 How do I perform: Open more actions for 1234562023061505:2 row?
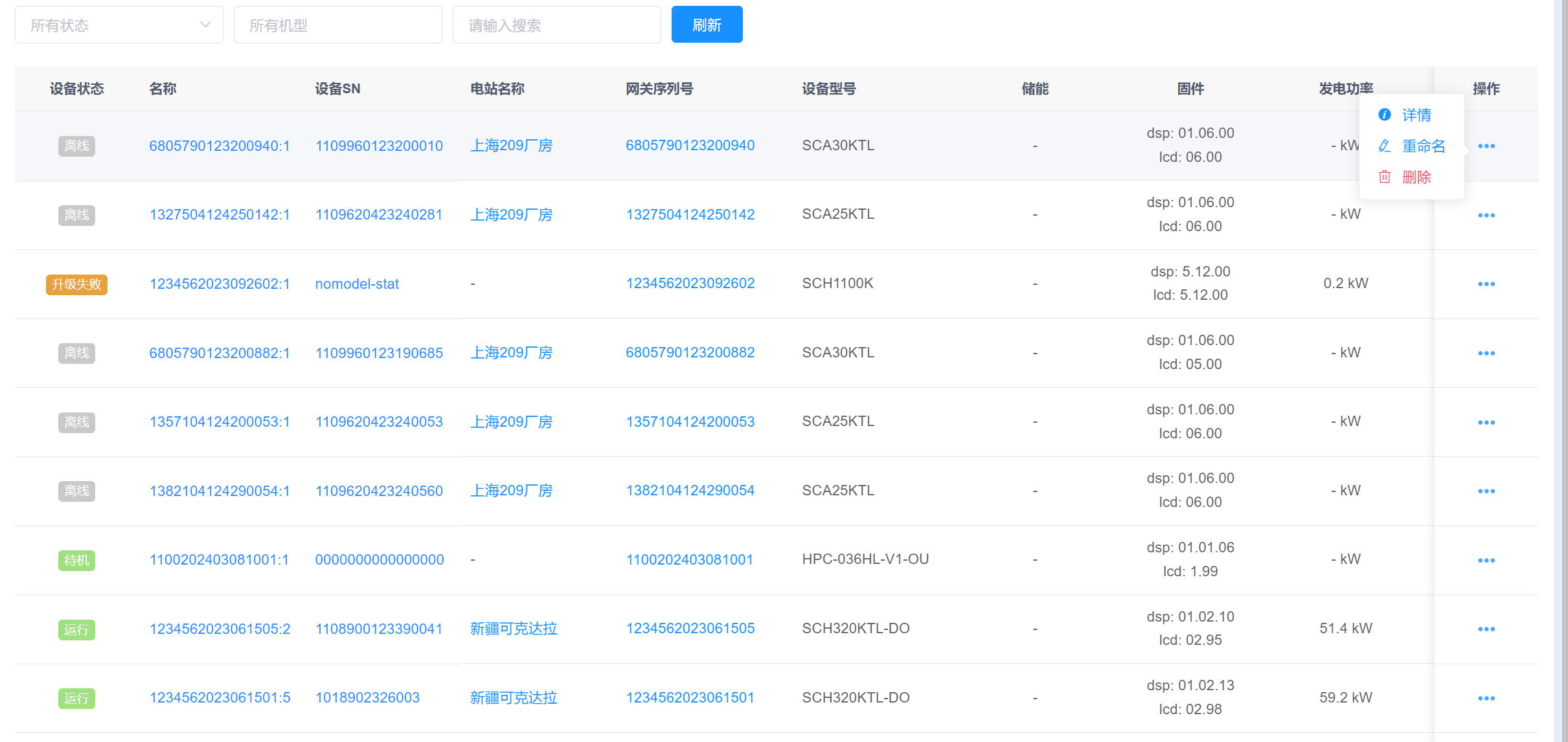(1486, 629)
